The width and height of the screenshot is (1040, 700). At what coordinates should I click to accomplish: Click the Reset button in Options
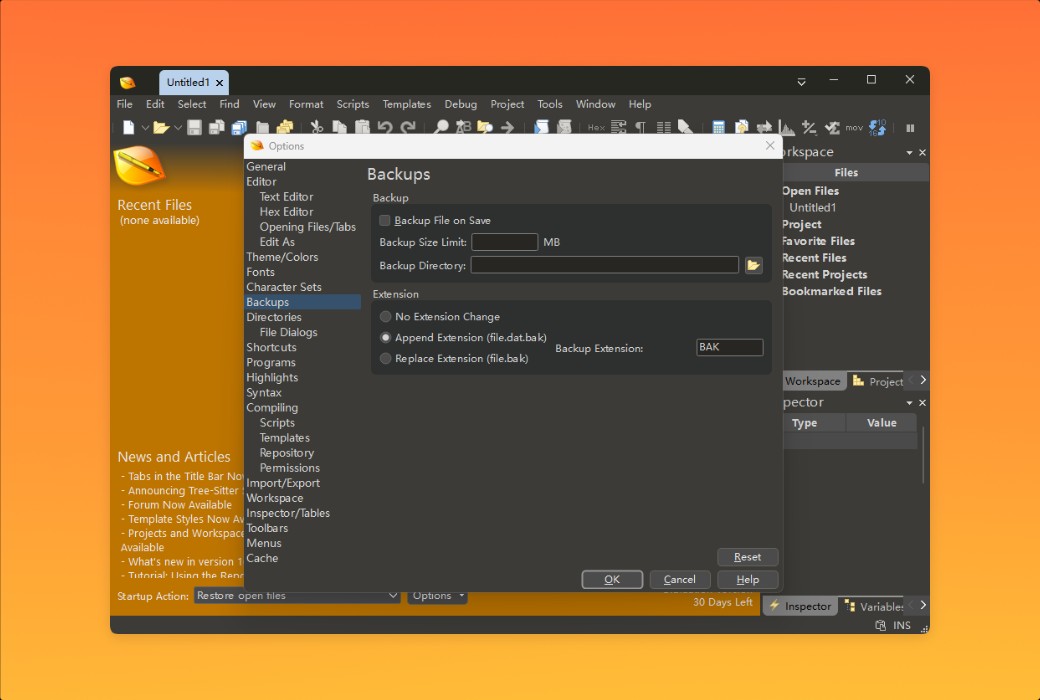click(x=747, y=557)
